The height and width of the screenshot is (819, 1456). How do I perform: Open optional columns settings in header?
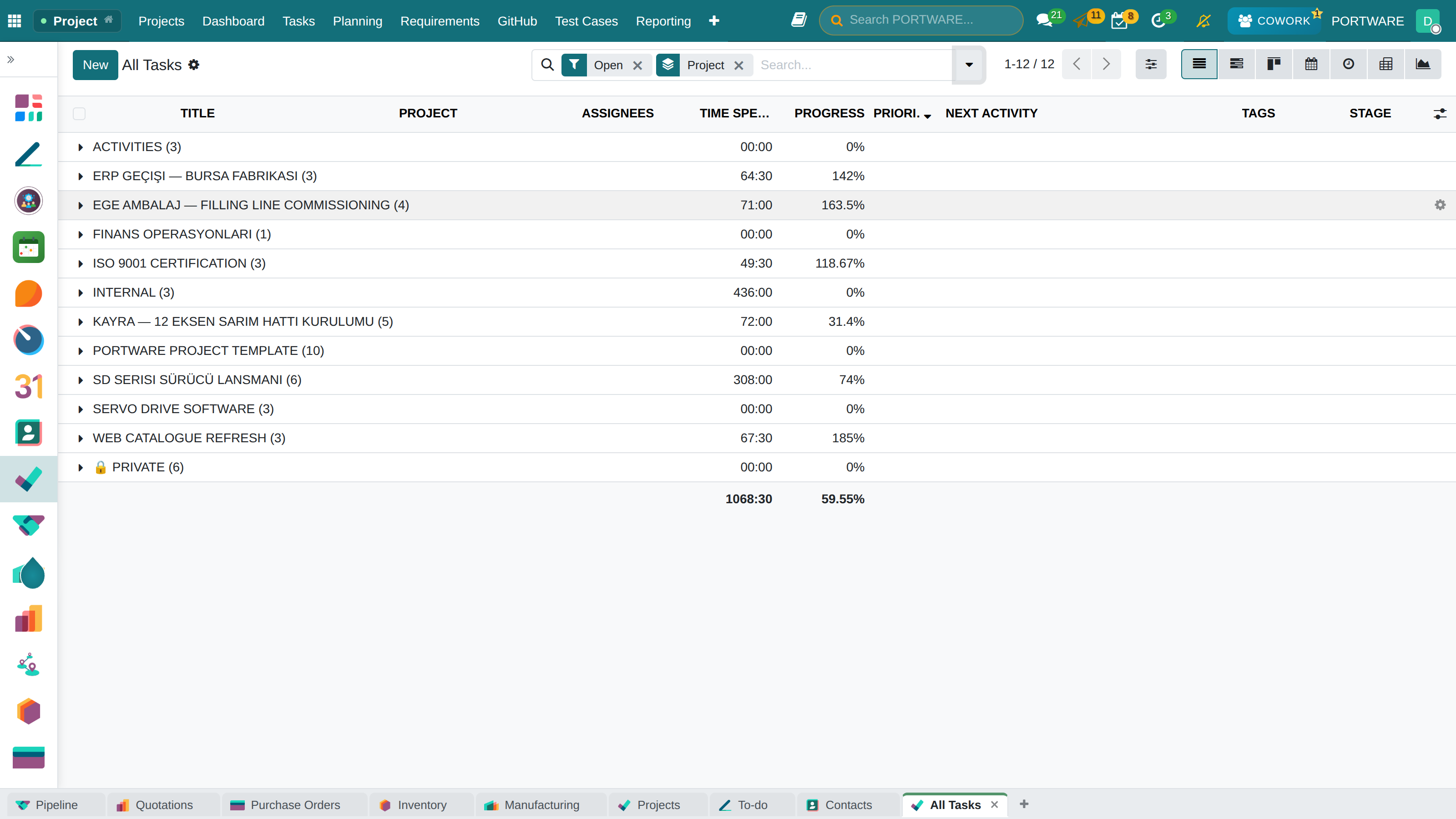(1440, 114)
